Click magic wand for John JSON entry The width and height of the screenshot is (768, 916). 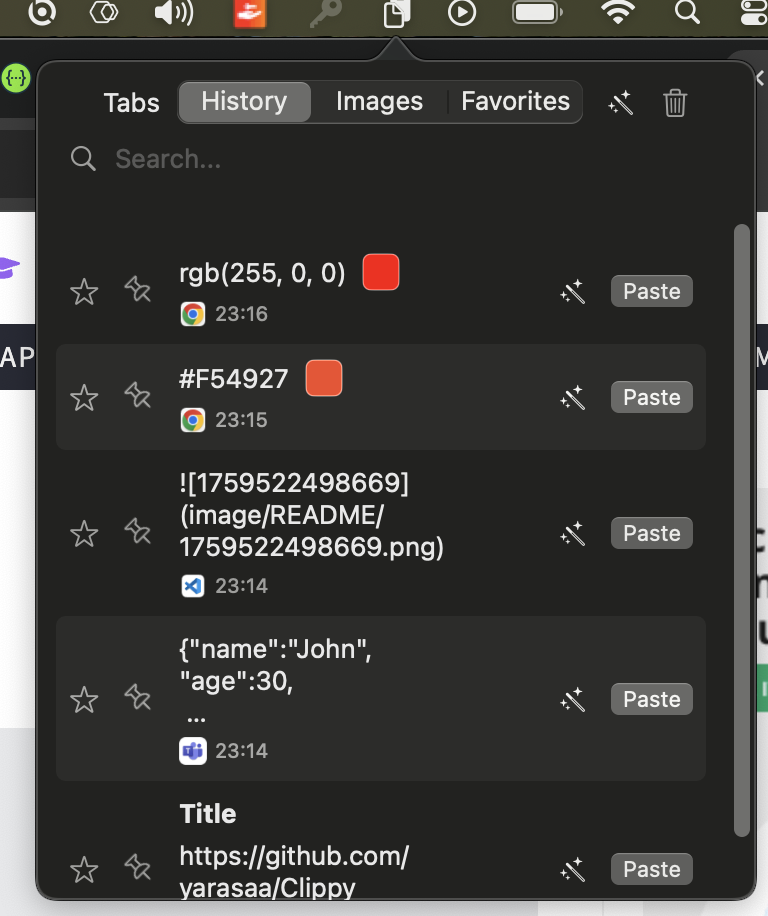(572, 700)
